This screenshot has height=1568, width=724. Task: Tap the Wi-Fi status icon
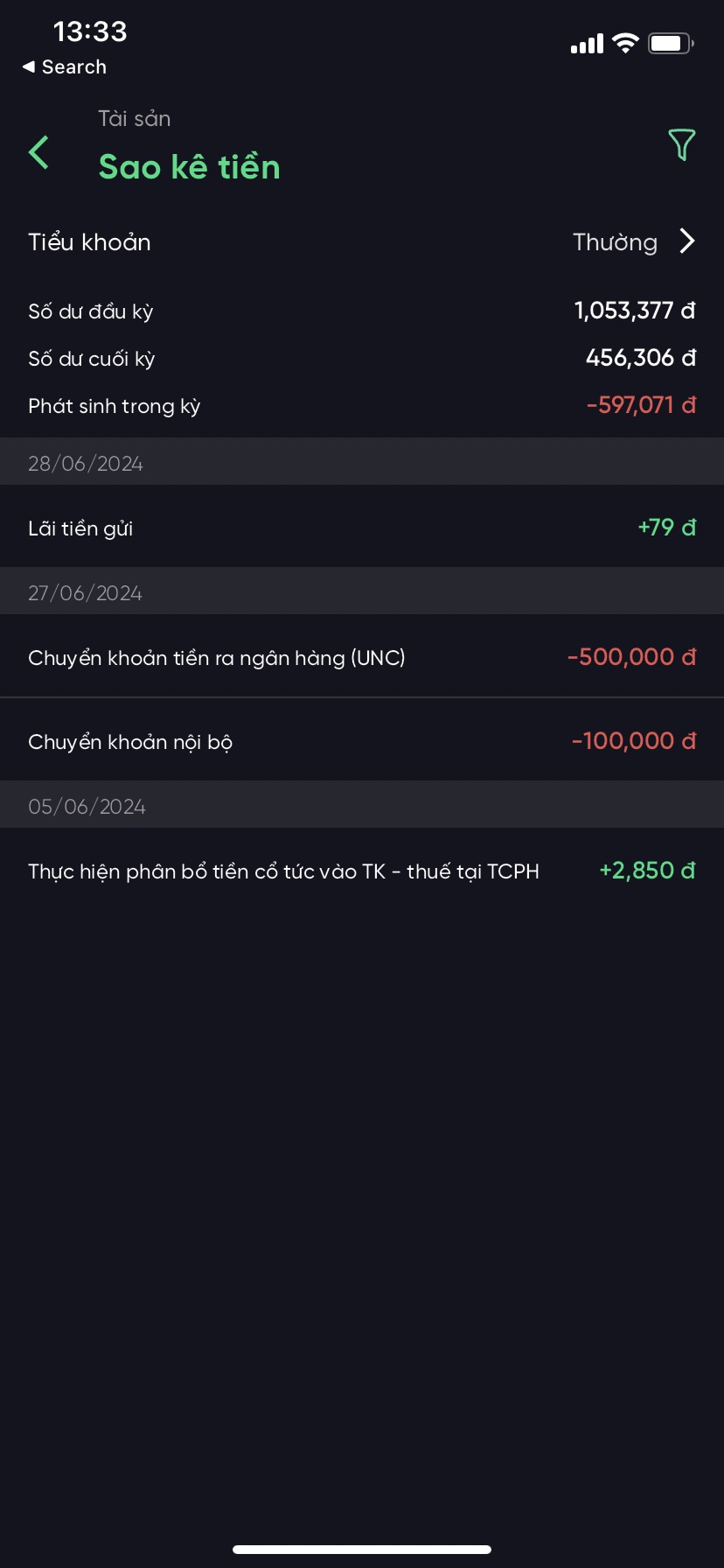click(625, 43)
